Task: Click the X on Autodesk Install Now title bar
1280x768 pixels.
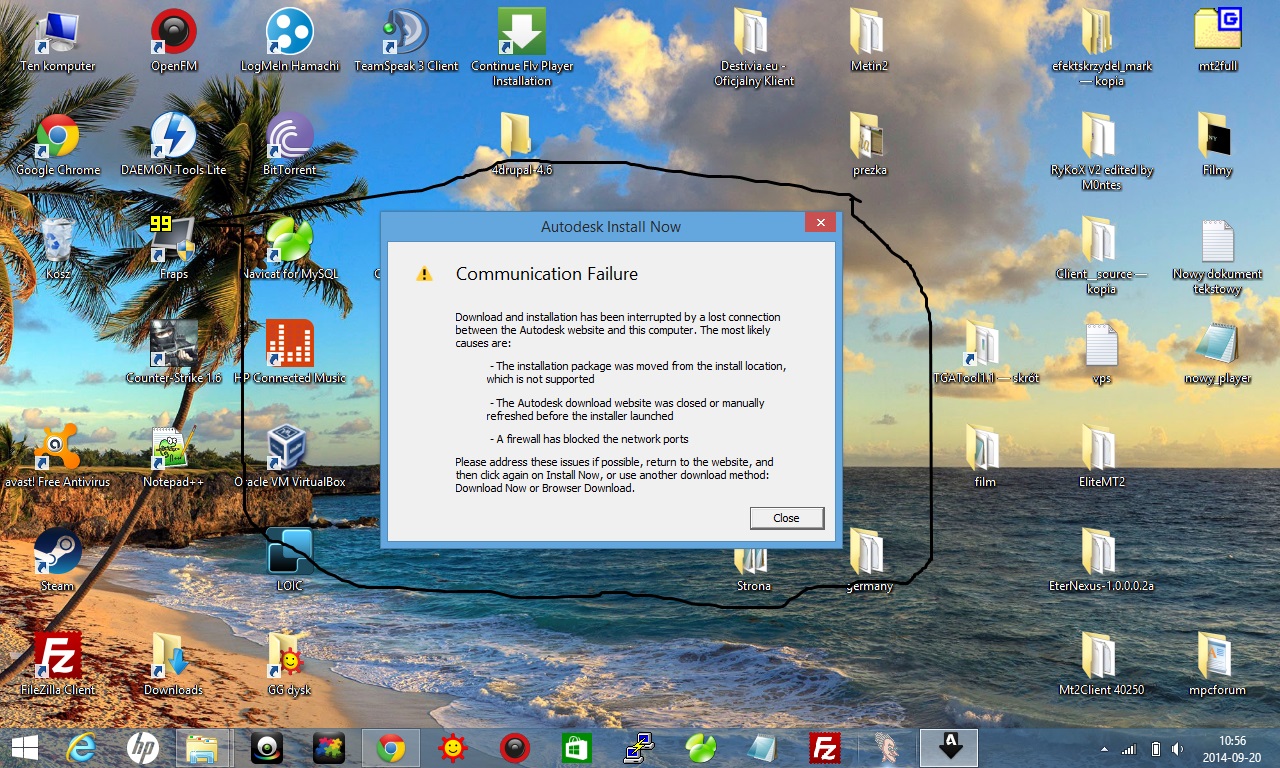Action: [x=820, y=223]
